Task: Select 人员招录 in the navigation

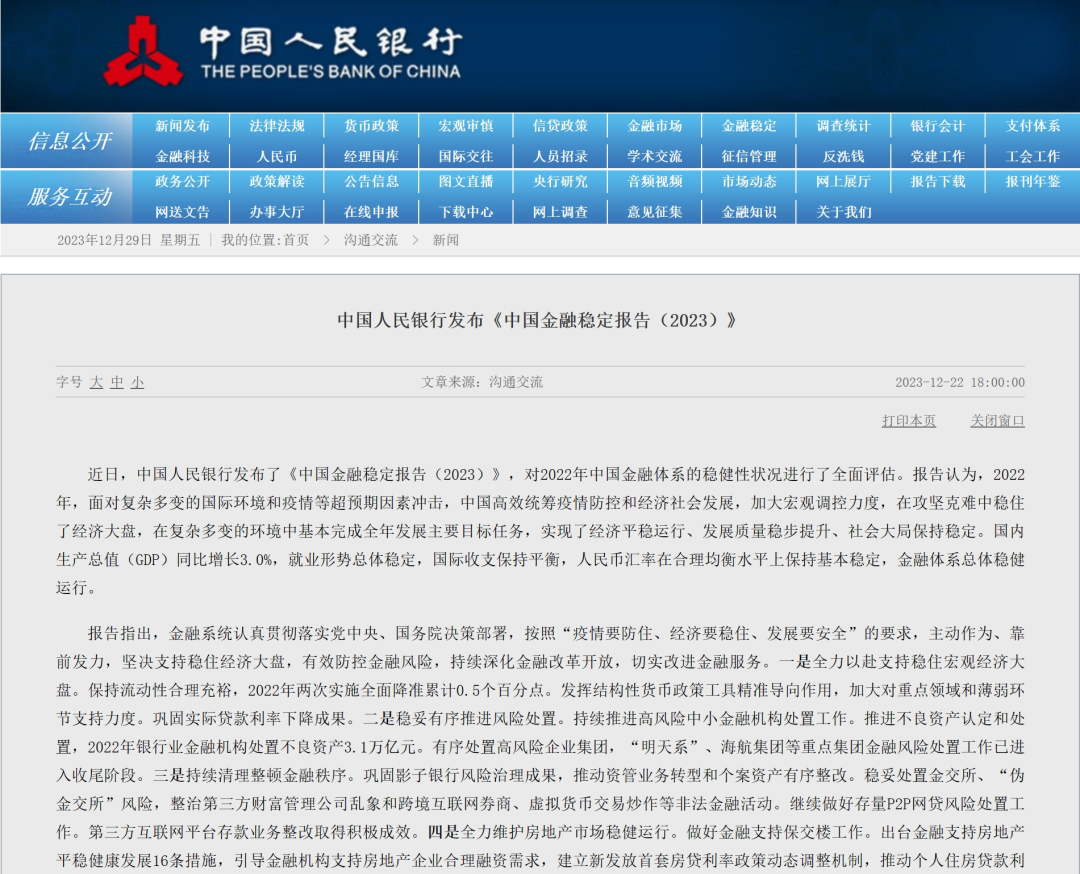Action: click(561, 156)
